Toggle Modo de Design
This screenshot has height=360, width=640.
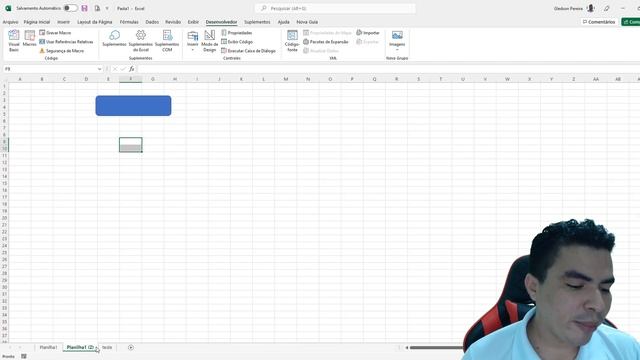(x=209, y=41)
